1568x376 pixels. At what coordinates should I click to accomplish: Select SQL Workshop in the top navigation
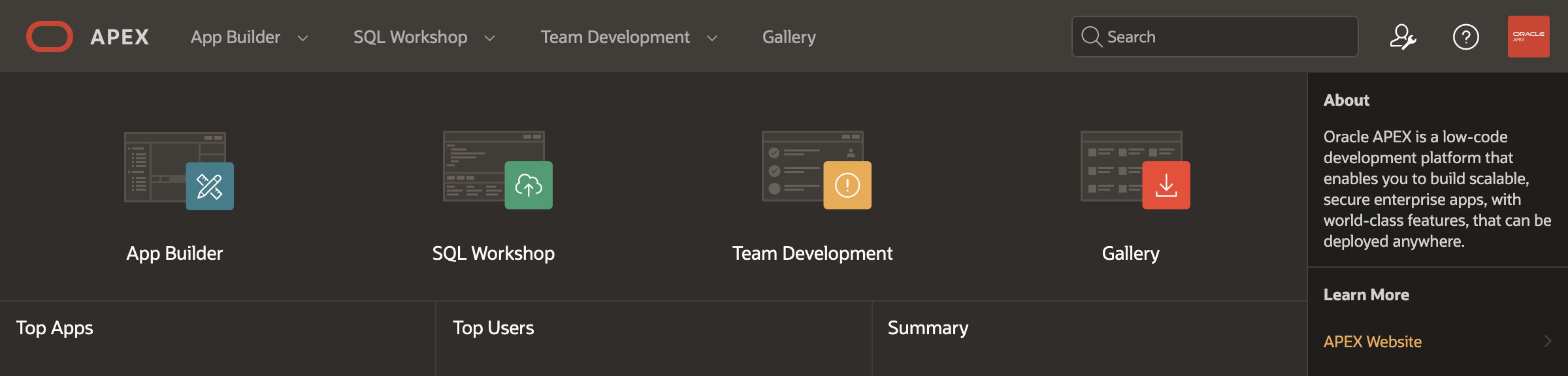coord(410,37)
